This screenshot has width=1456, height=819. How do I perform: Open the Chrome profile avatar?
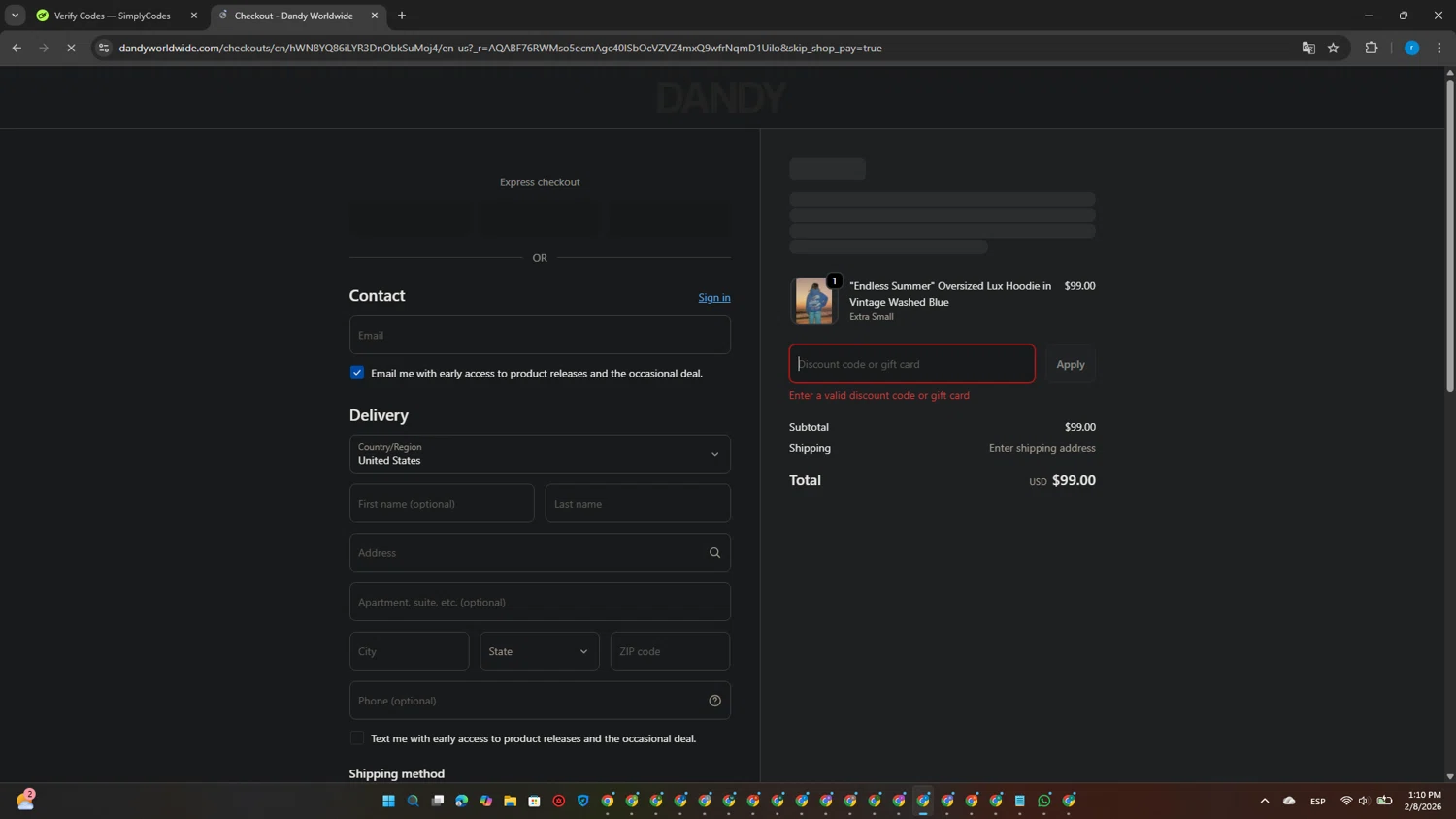click(1411, 48)
